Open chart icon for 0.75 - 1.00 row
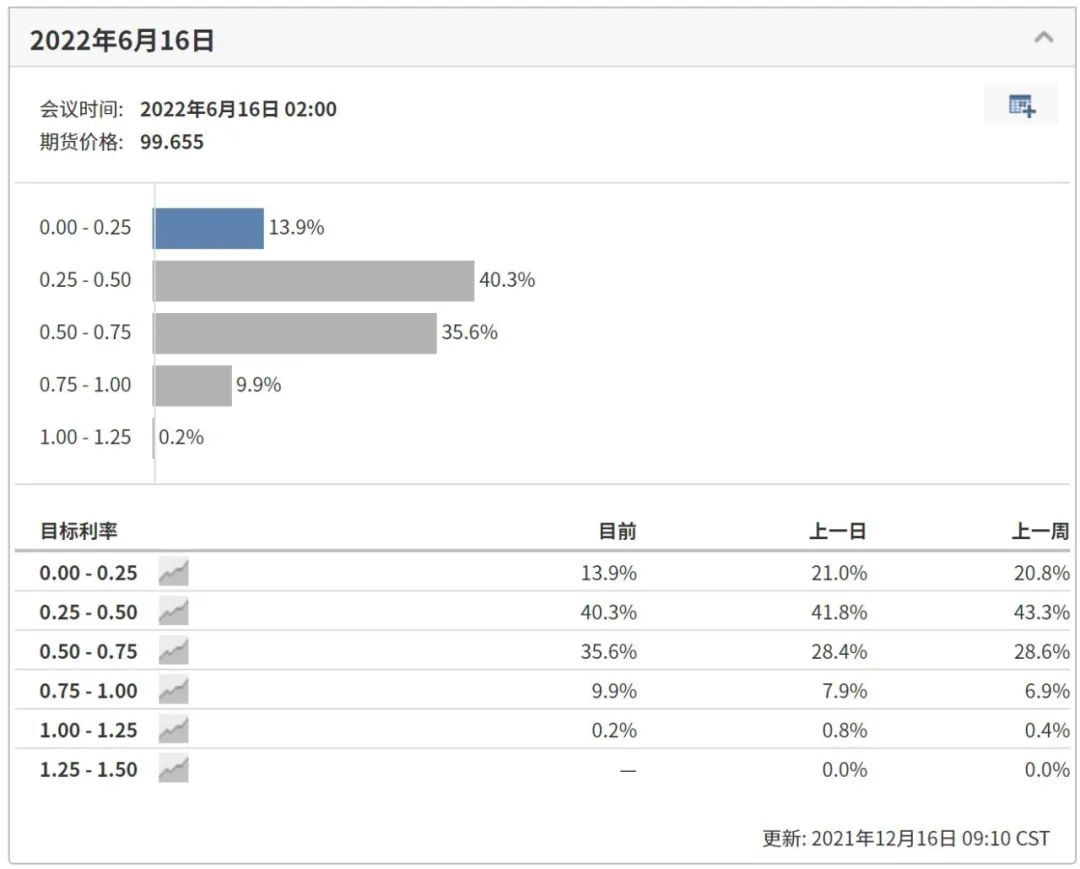Screen dimensions: 1080x869 pos(174,690)
